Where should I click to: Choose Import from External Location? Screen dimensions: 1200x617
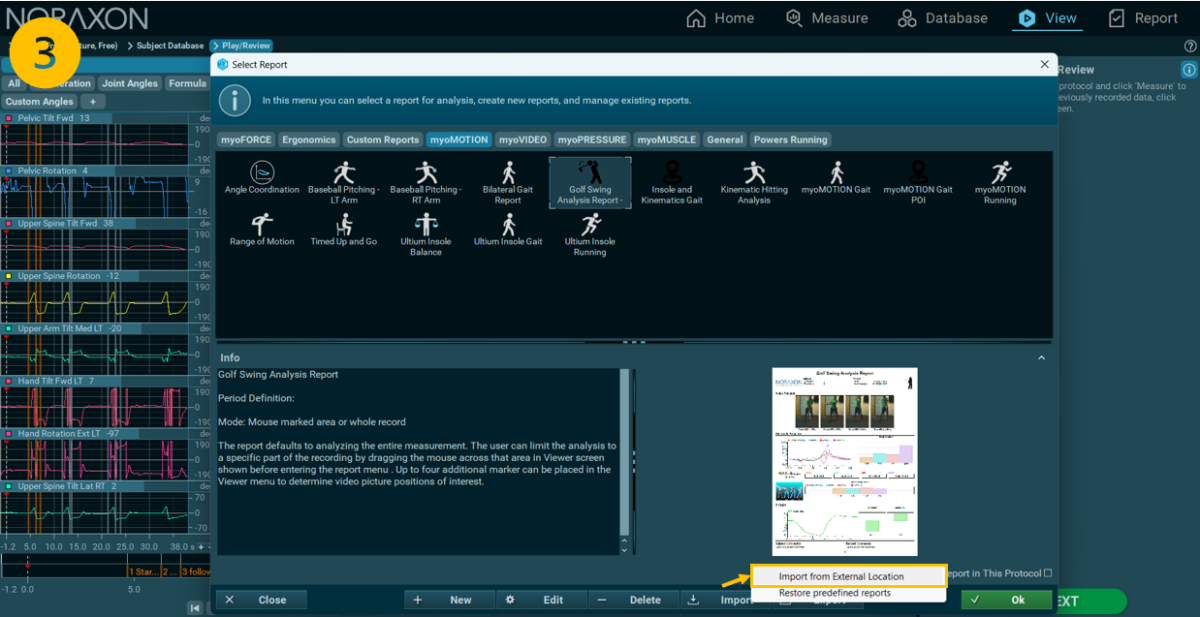[848, 576]
